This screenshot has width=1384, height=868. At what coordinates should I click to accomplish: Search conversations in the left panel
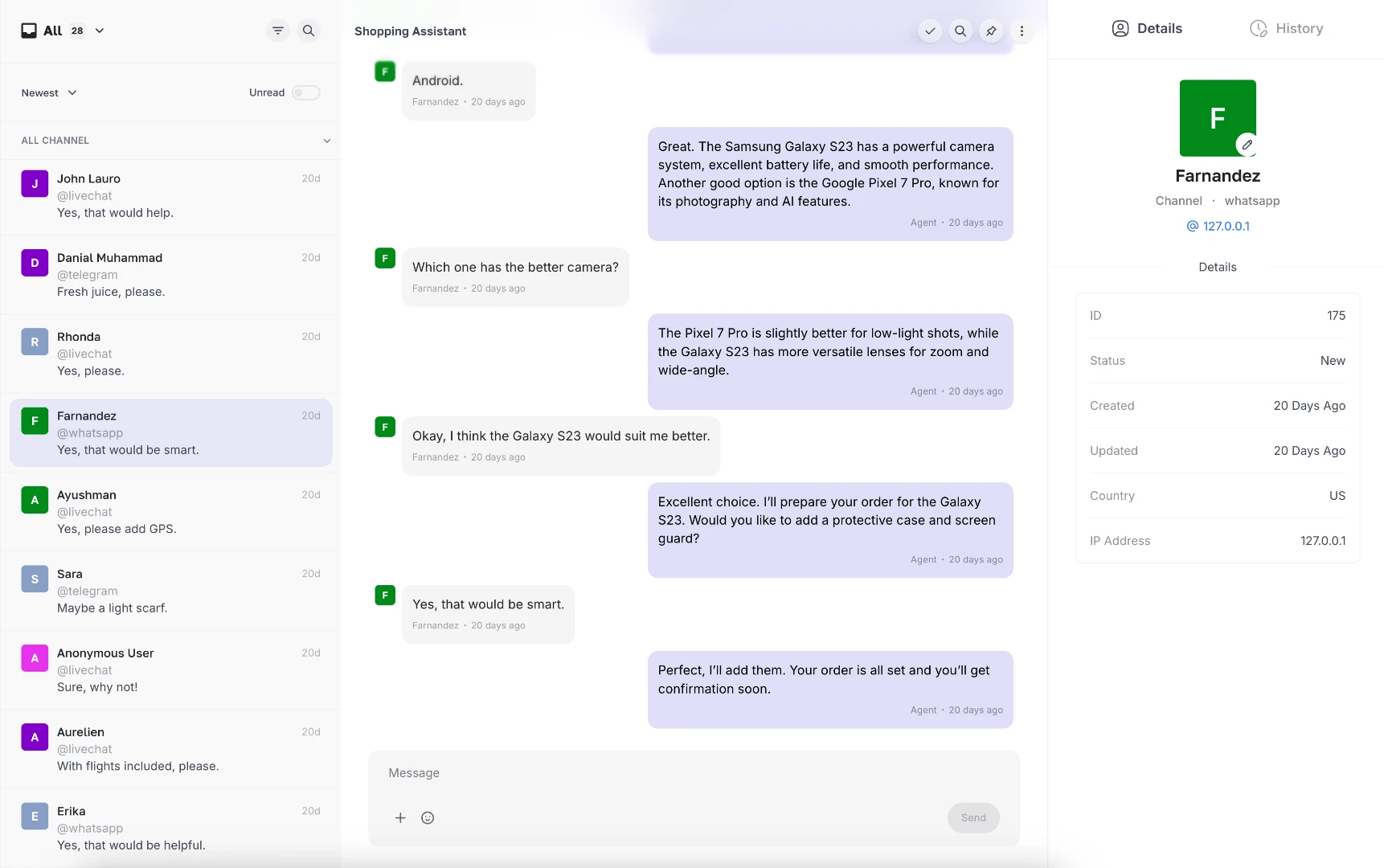click(x=309, y=31)
